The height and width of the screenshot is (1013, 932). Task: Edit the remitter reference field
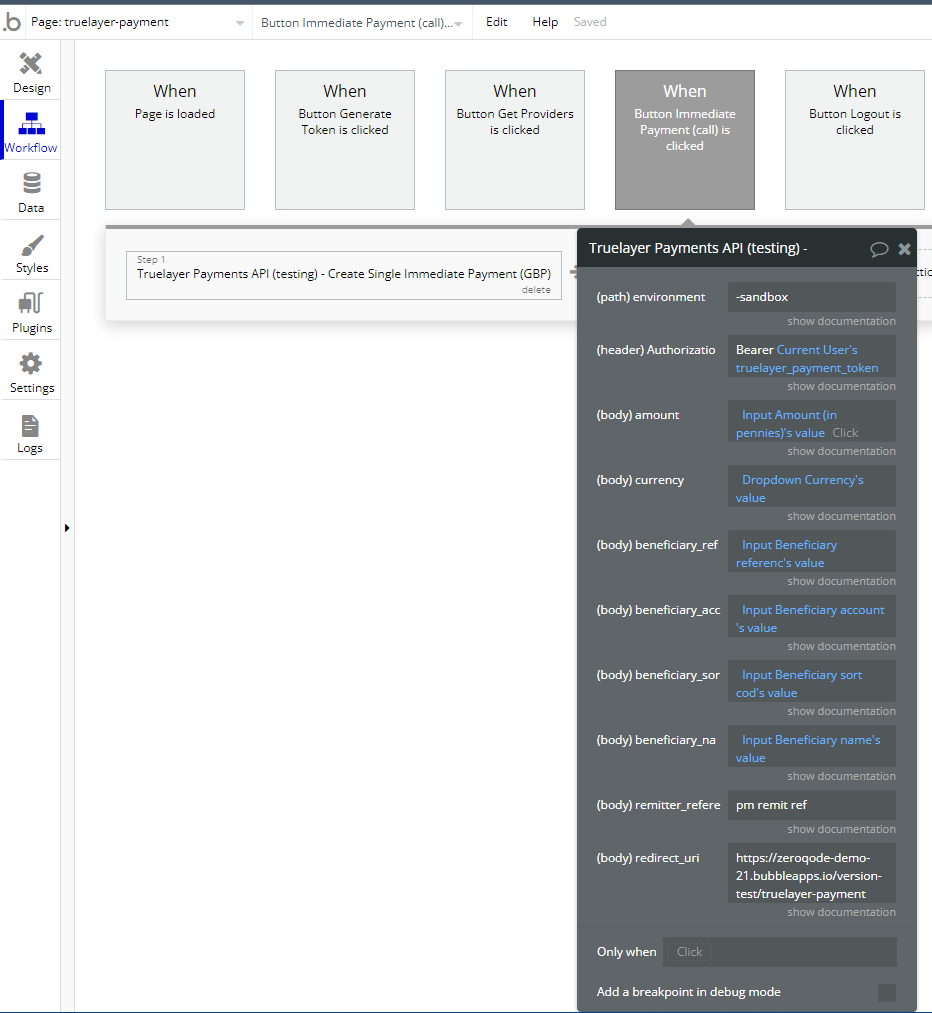[812, 805]
